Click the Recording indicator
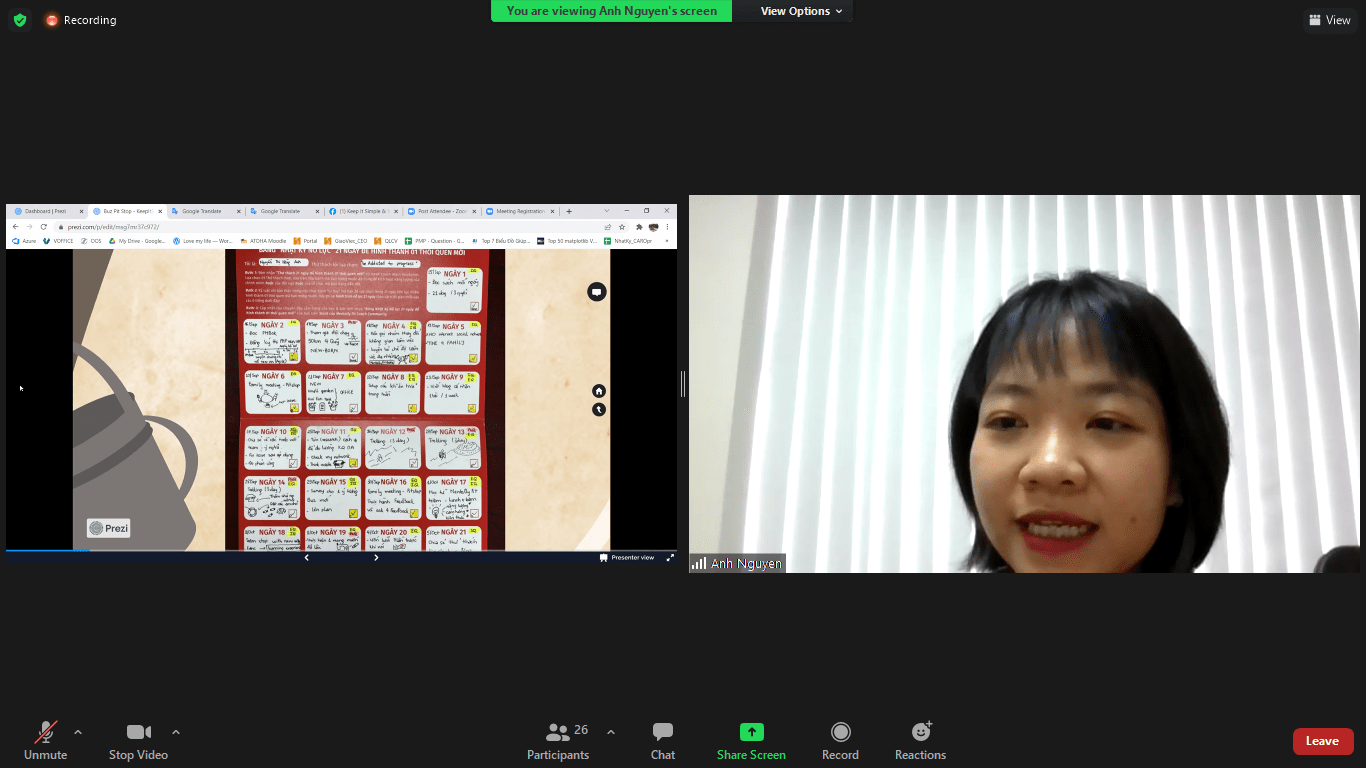Viewport: 1366px width, 768px height. coord(81,20)
